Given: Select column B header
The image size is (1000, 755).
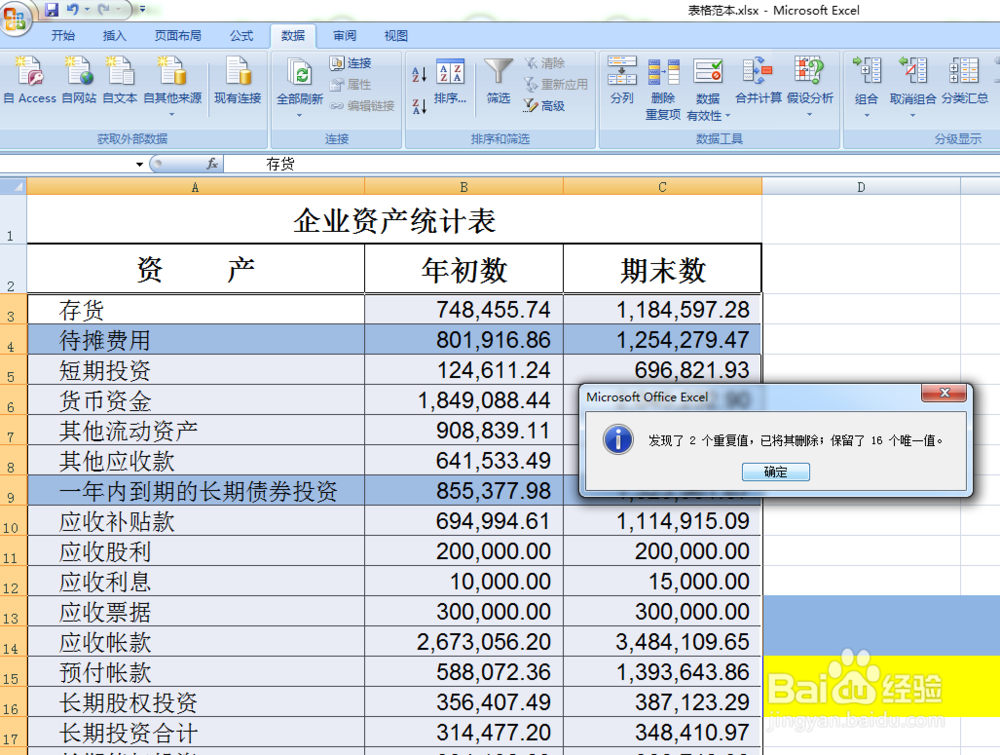Looking at the screenshot, I should (x=464, y=187).
